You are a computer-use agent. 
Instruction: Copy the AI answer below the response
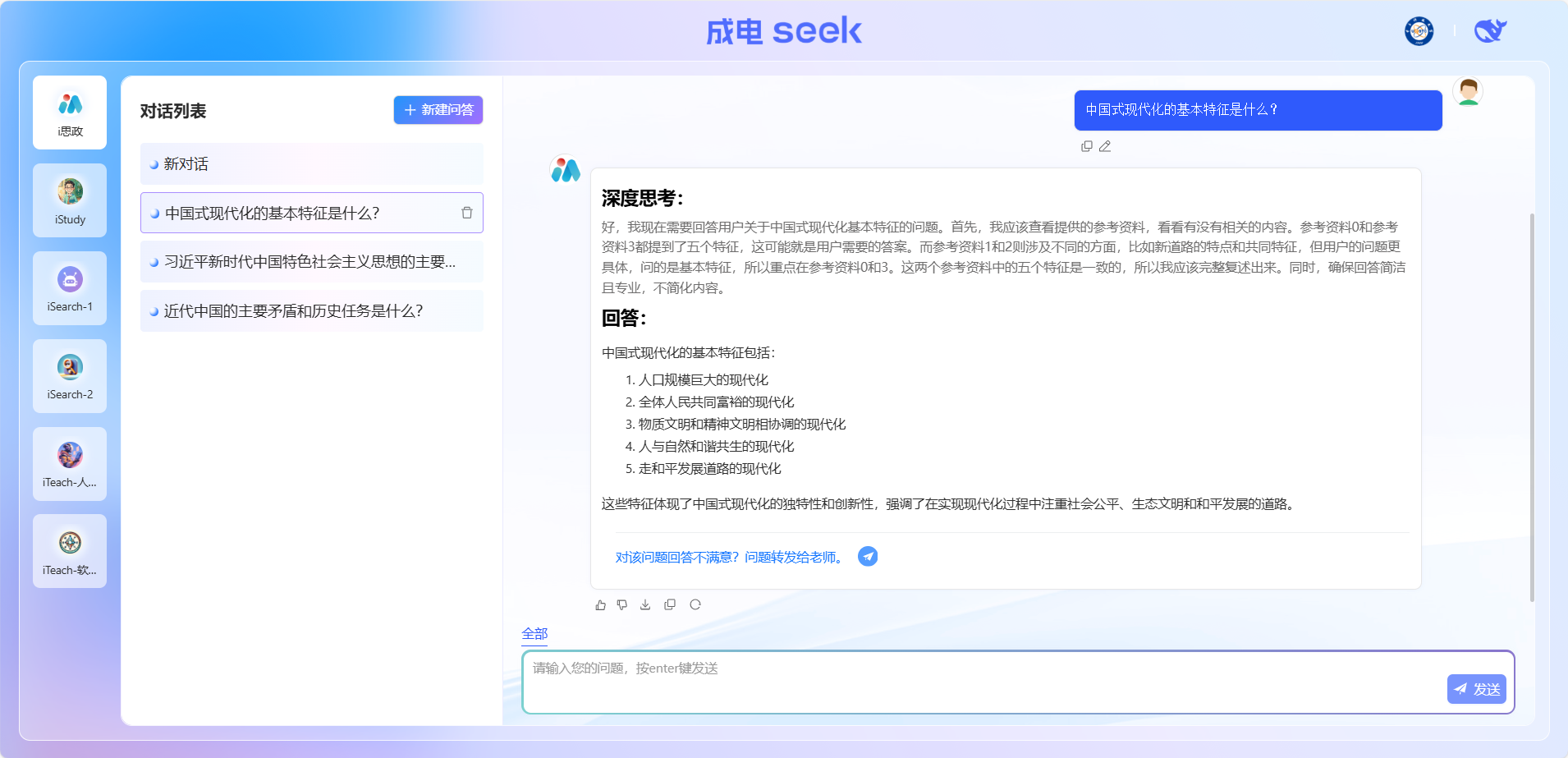[x=670, y=604]
